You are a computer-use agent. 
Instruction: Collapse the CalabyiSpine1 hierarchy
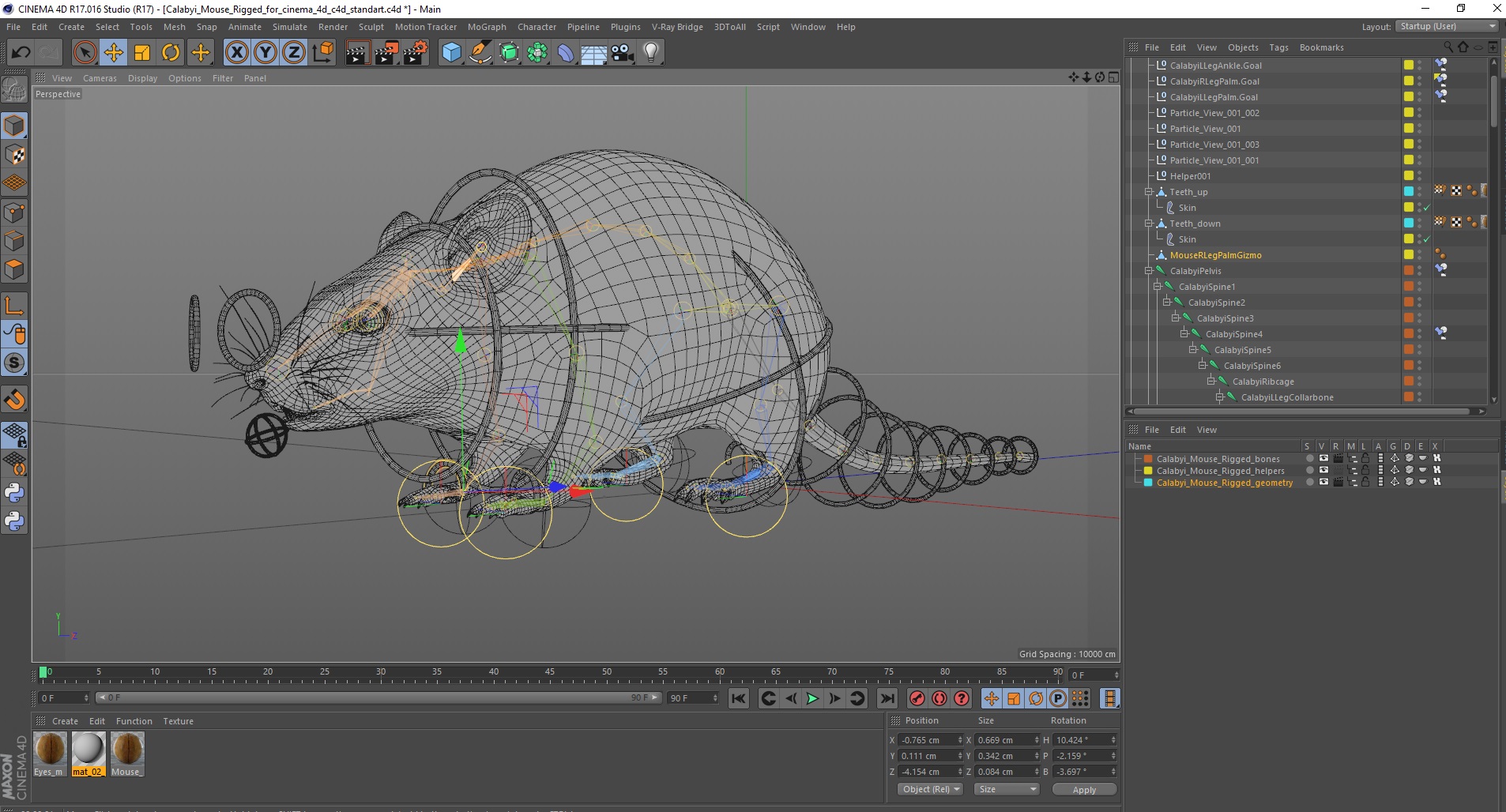coord(1158,287)
